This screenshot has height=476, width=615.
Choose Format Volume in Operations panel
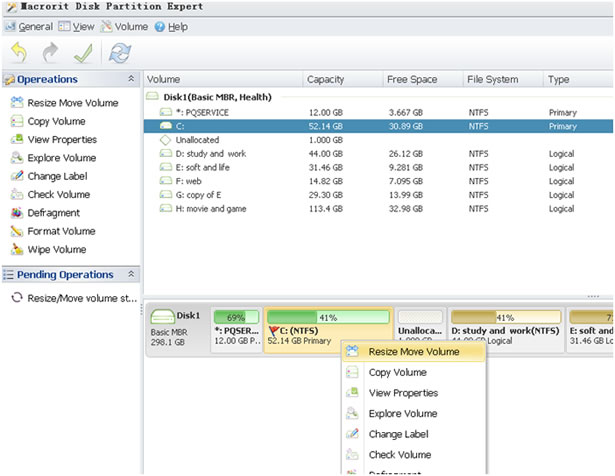click(x=53, y=231)
